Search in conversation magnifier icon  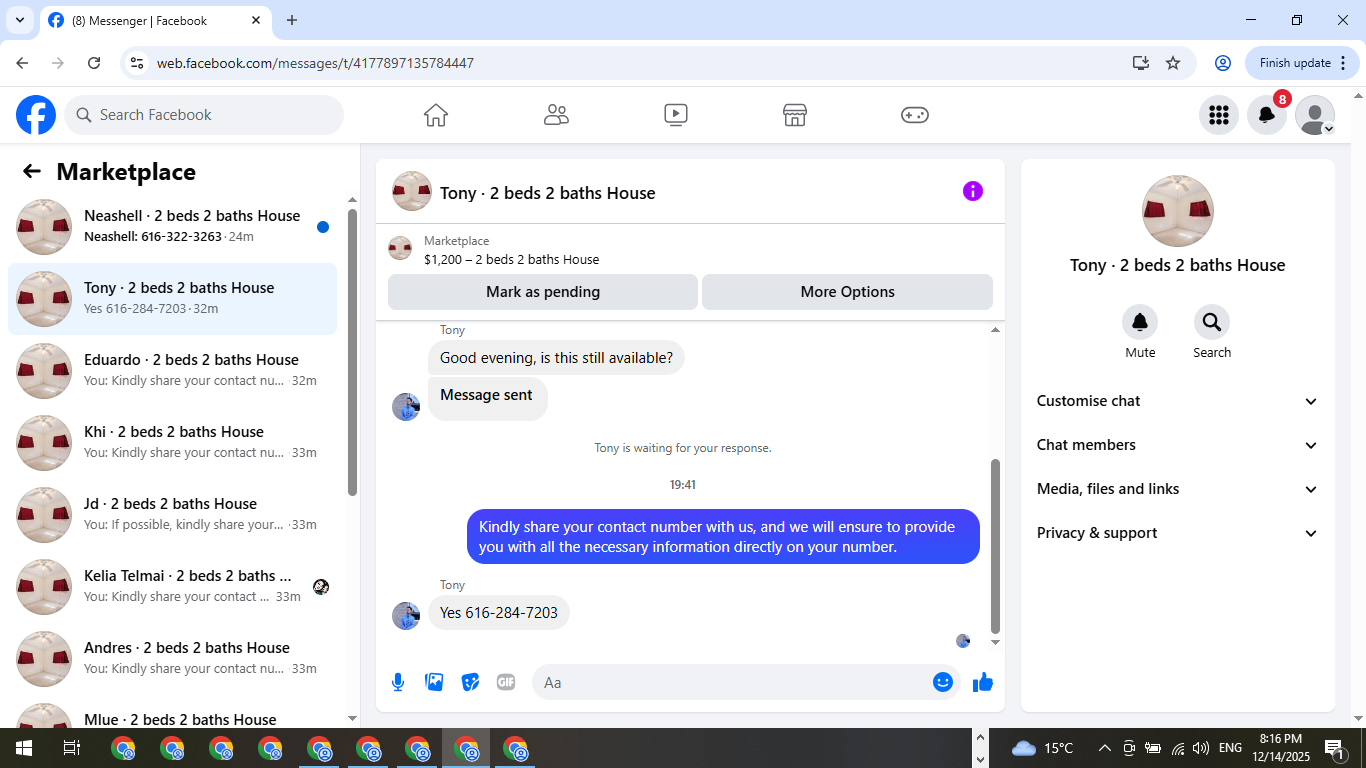[1212, 322]
